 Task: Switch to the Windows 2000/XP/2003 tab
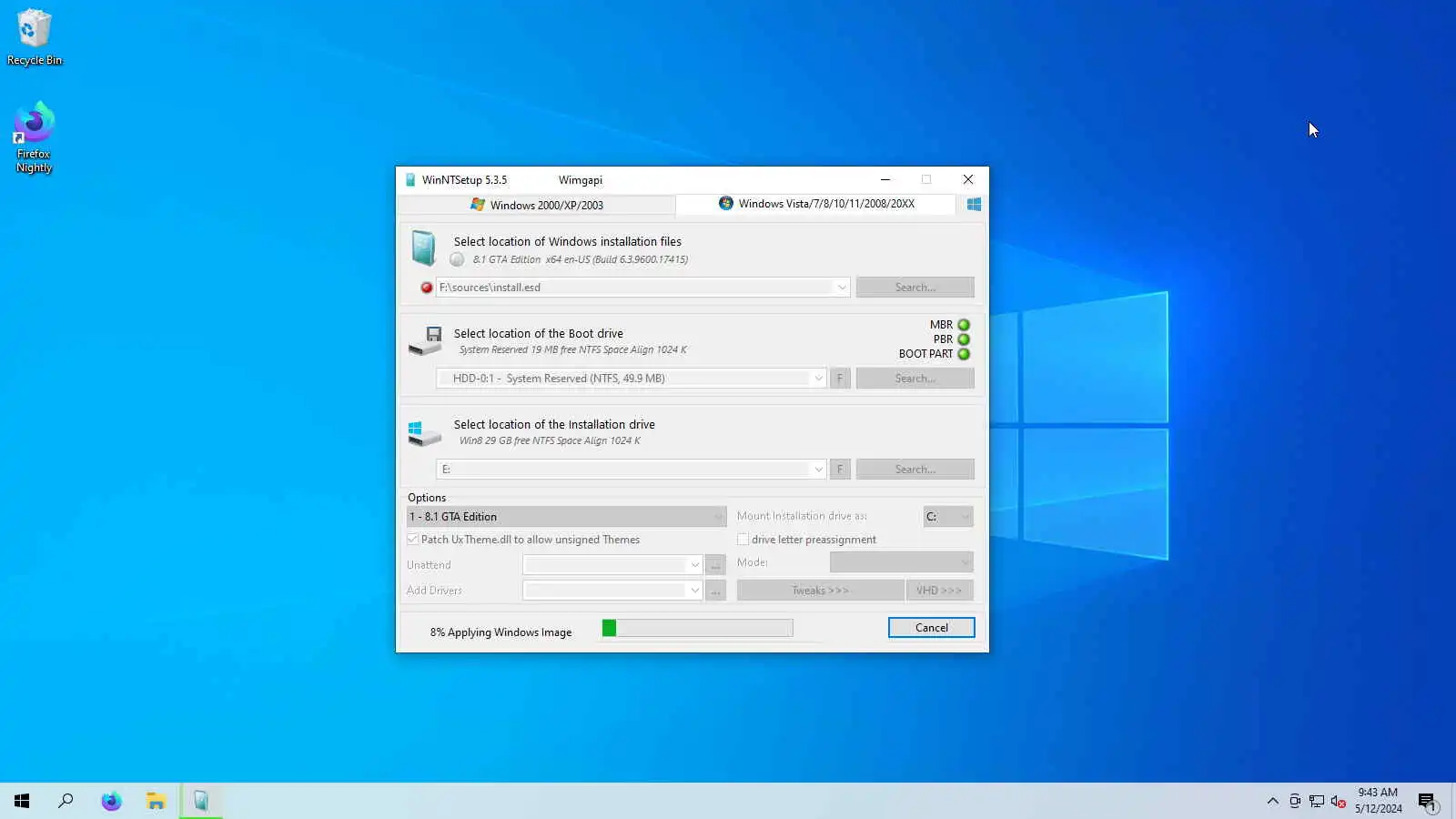537,206
